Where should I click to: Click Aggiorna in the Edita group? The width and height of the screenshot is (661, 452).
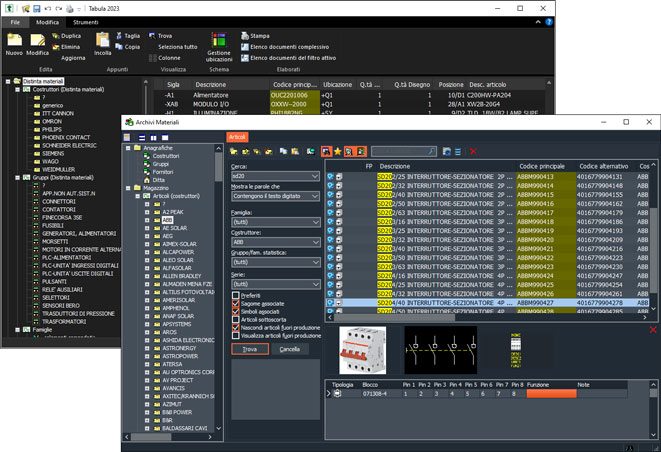tap(73, 58)
